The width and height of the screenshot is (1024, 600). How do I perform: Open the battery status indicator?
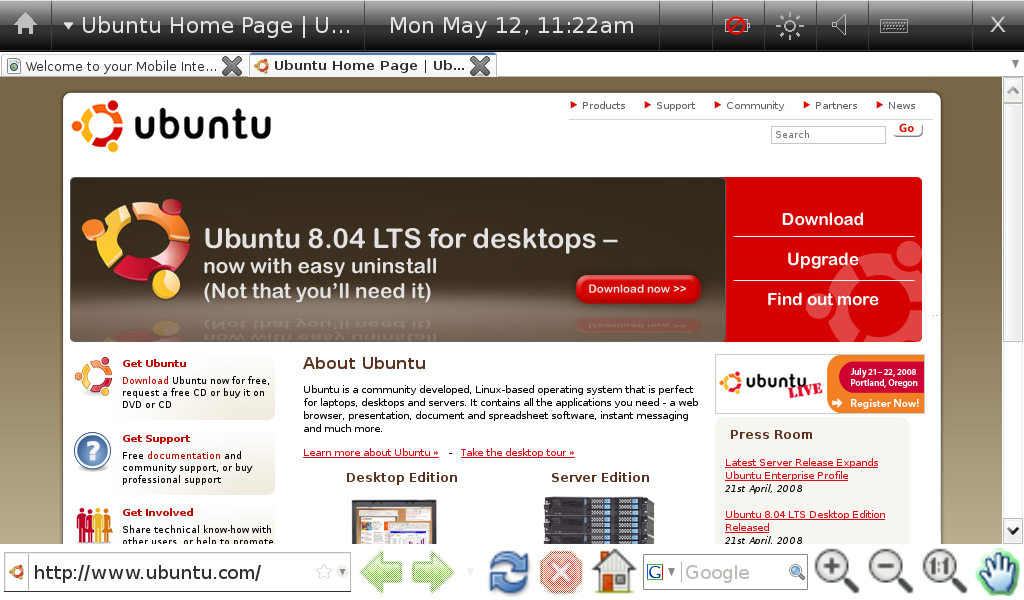click(737, 25)
